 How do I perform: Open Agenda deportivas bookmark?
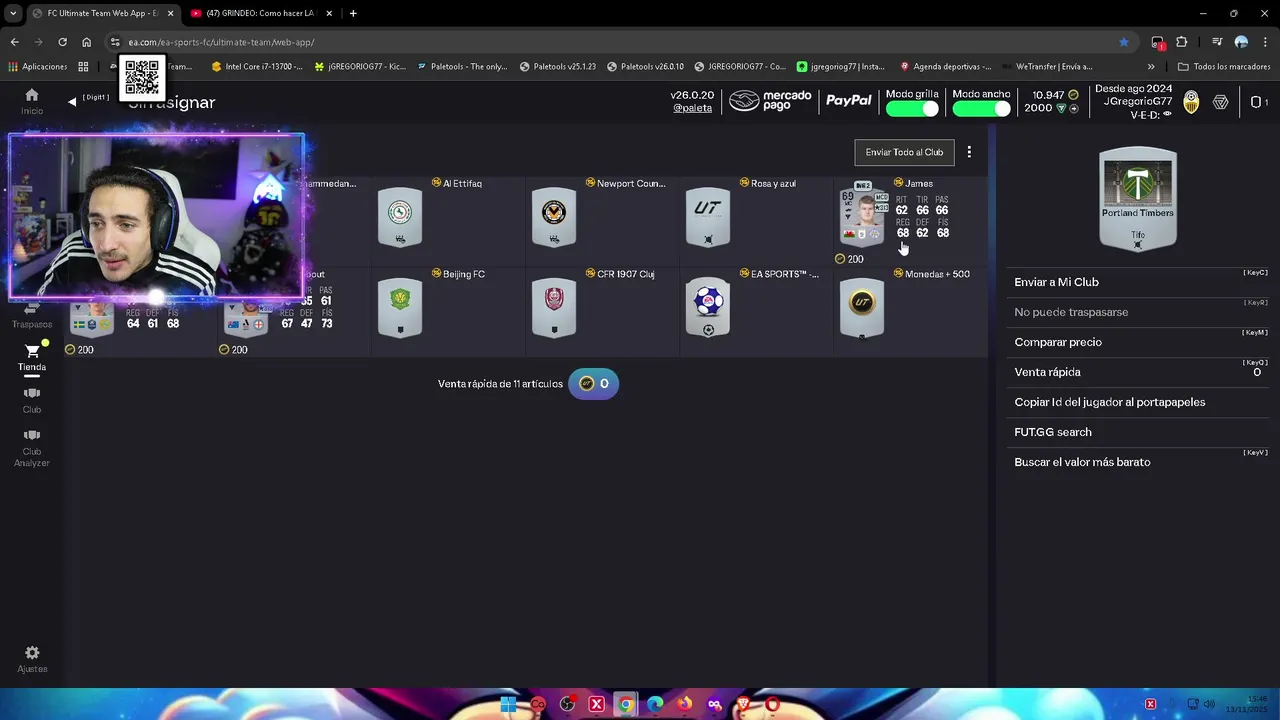(x=946, y=67)
